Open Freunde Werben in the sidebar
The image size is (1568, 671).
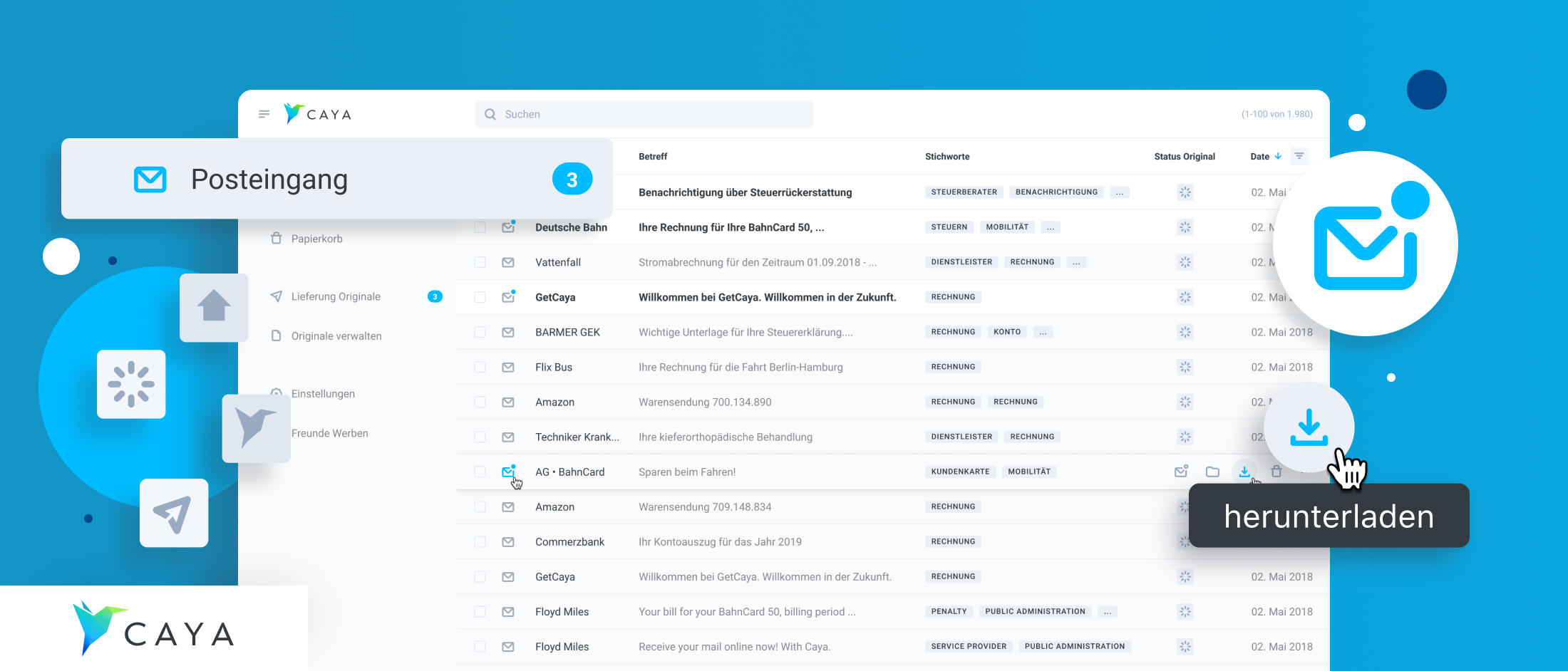pyautogui.click(x=329, y=433)
